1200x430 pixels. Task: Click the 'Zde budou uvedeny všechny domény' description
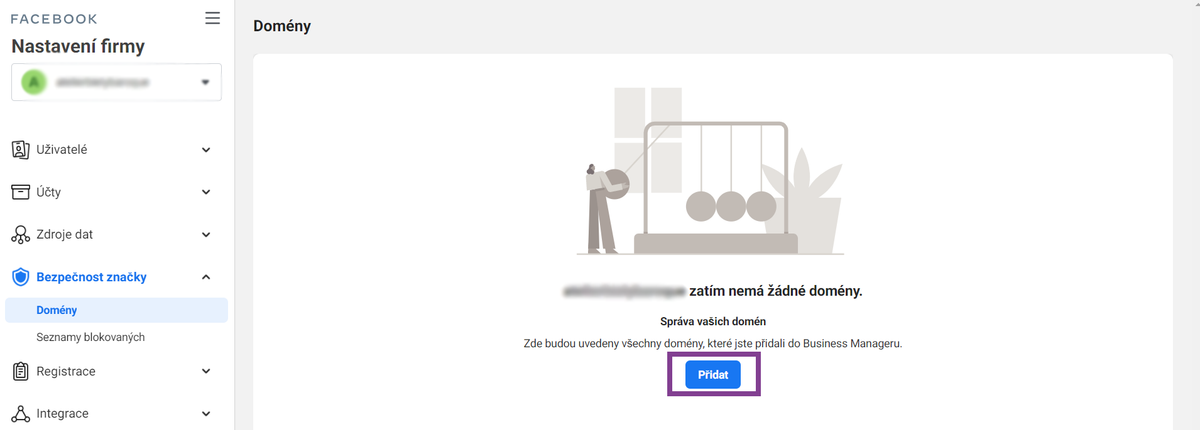(713, 344)
